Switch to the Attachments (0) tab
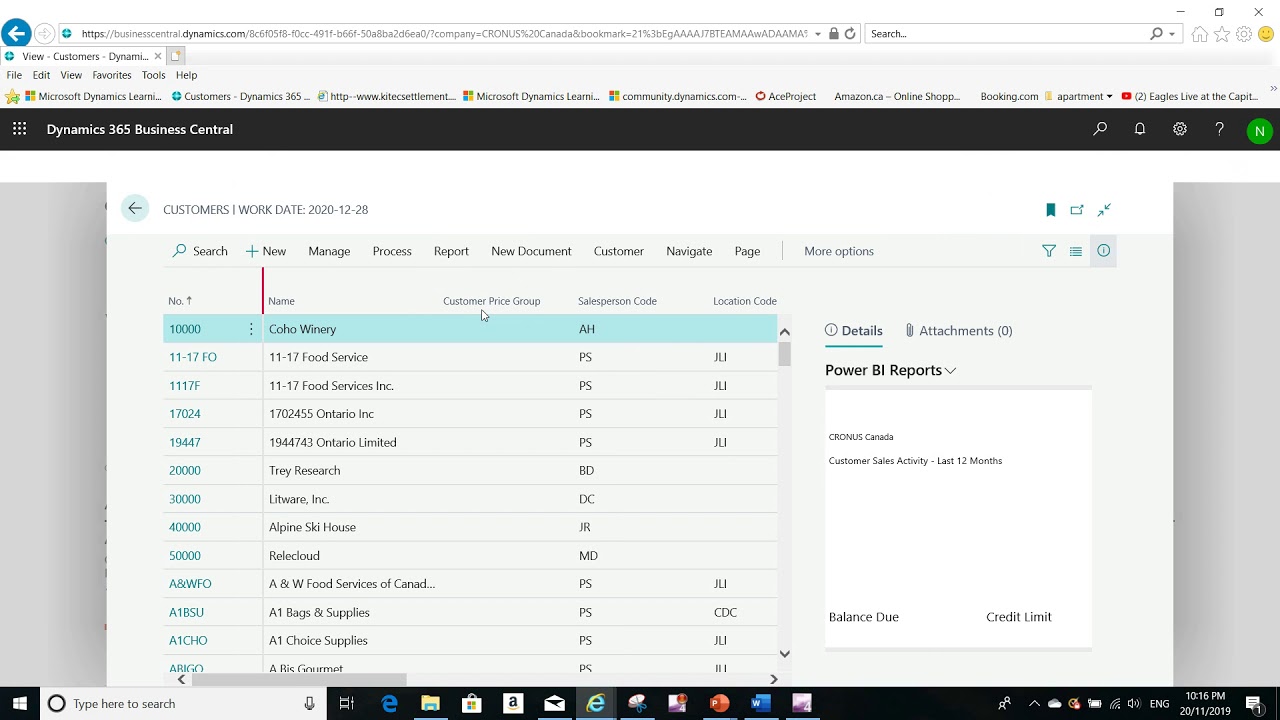Image resolution: width=1280 pixels, height=720 pixels. [x=958, y=331]
